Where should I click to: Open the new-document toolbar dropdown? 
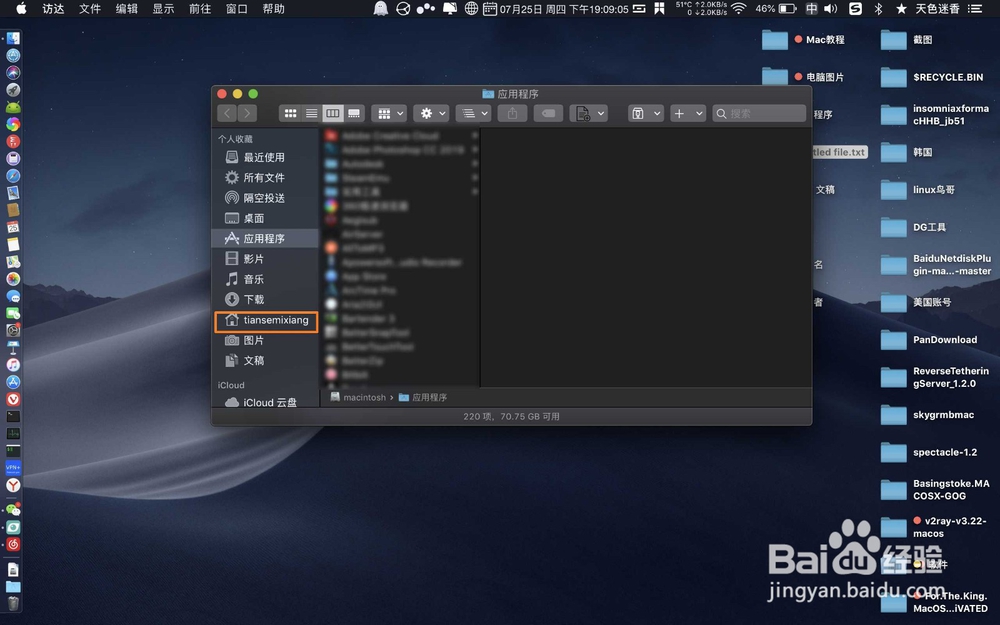coord(588,114)
